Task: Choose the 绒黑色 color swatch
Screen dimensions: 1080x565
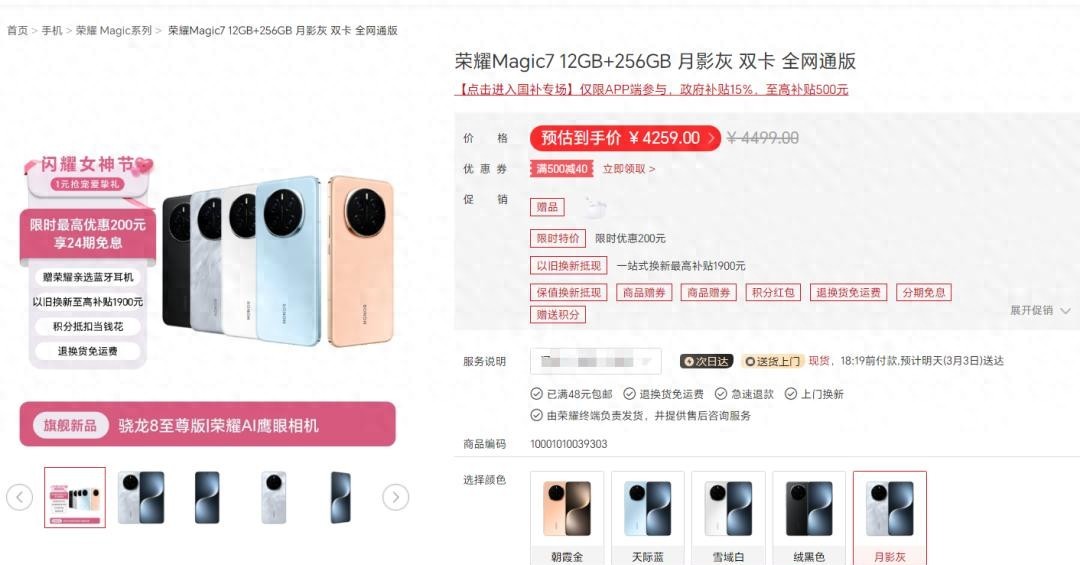Action: click(x=809, y=518)
